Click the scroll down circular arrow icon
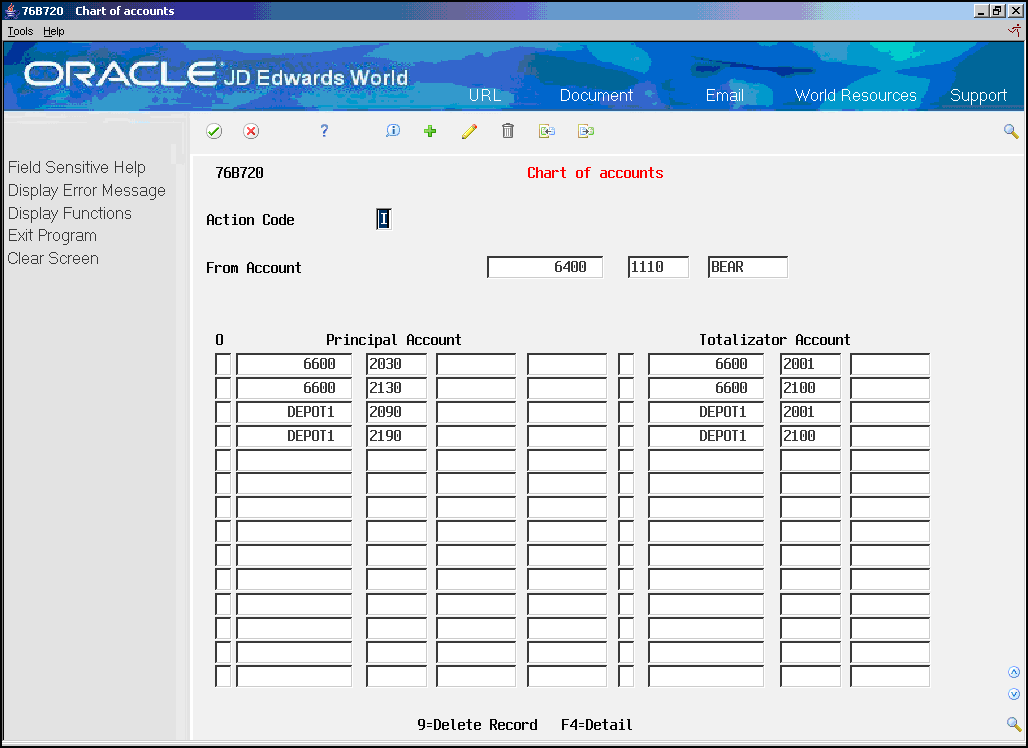The height and width of the screenshot is (748, 1028). point(1014,694)
